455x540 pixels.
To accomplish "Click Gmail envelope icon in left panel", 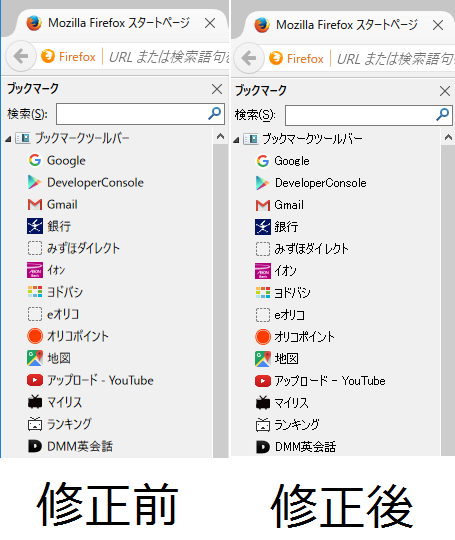I will pos(35,205).
